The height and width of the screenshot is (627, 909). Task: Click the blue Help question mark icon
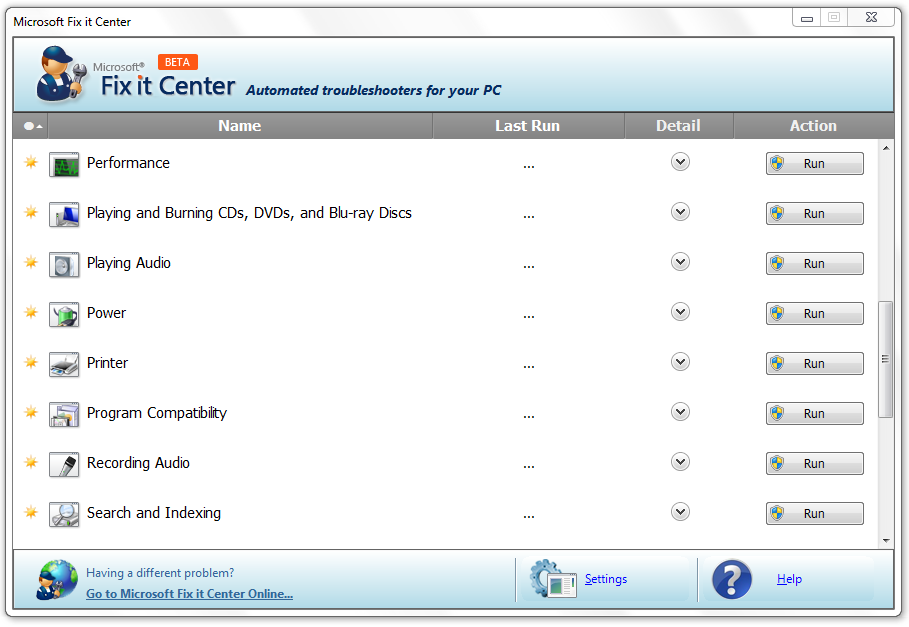tap(732, 579)
